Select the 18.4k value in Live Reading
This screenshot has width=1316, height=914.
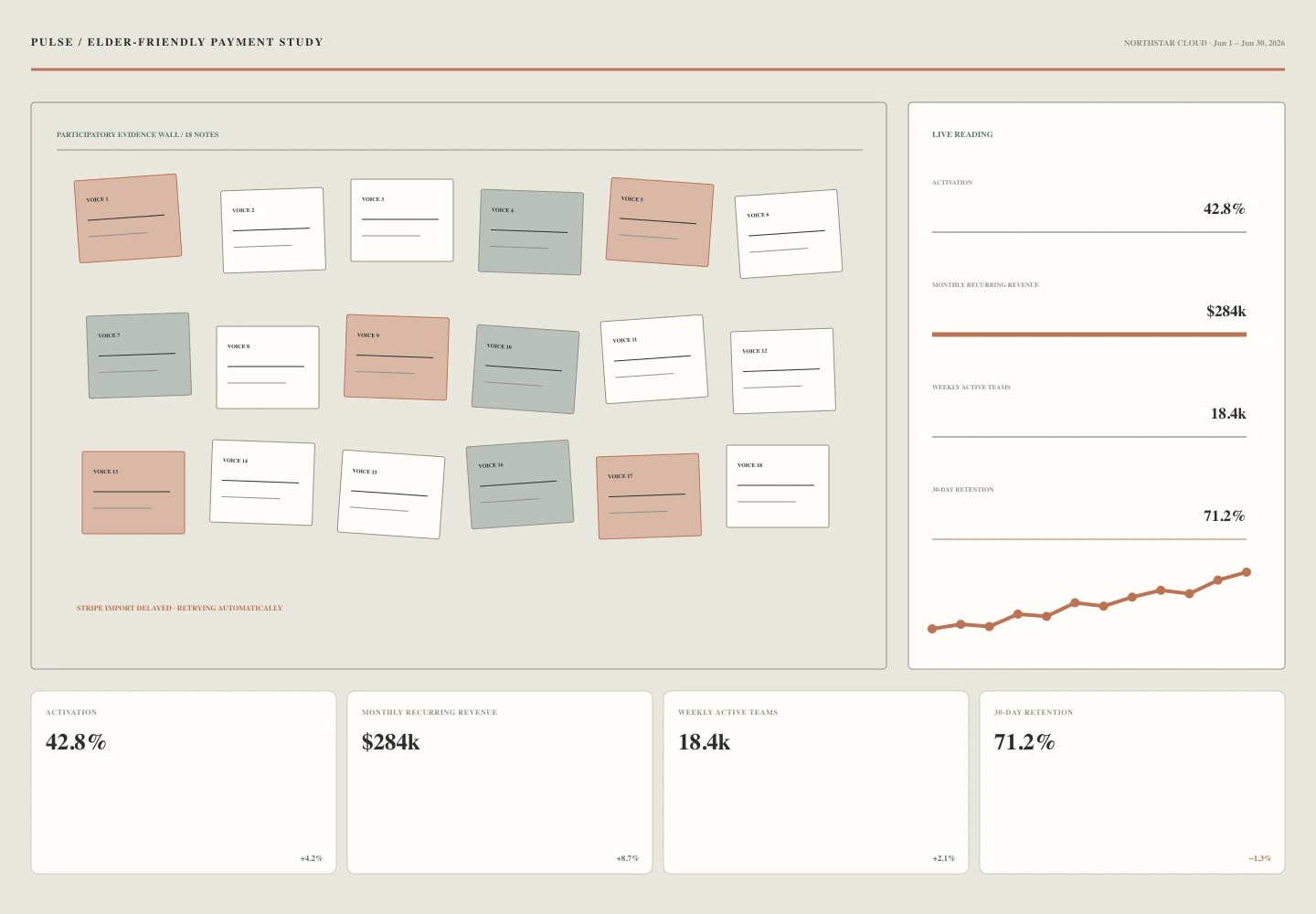[x=1228, y=414]
